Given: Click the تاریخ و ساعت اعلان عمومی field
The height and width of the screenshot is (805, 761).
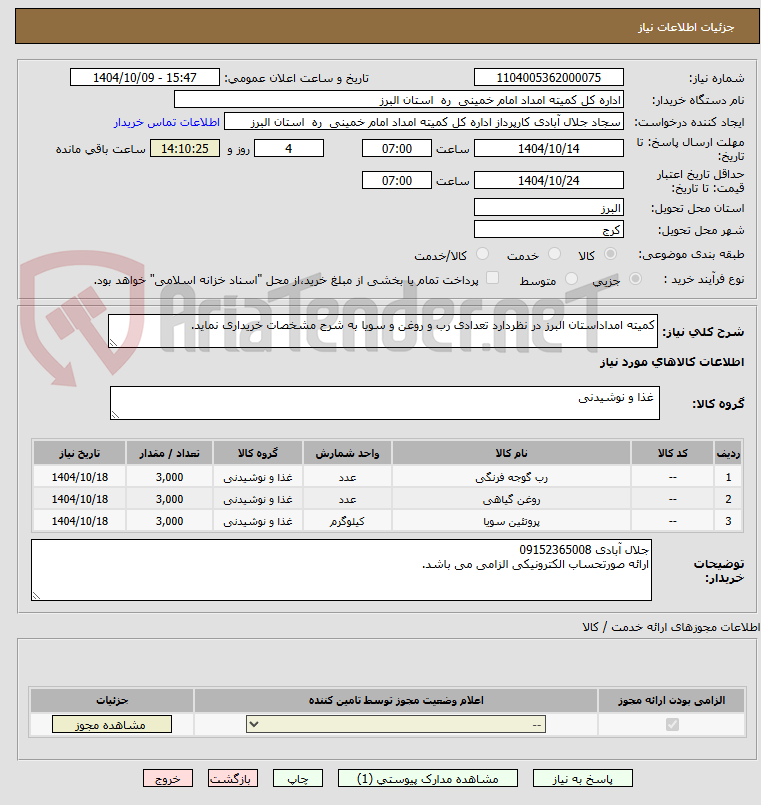Looking at the screenshot, I should [145, 78].
